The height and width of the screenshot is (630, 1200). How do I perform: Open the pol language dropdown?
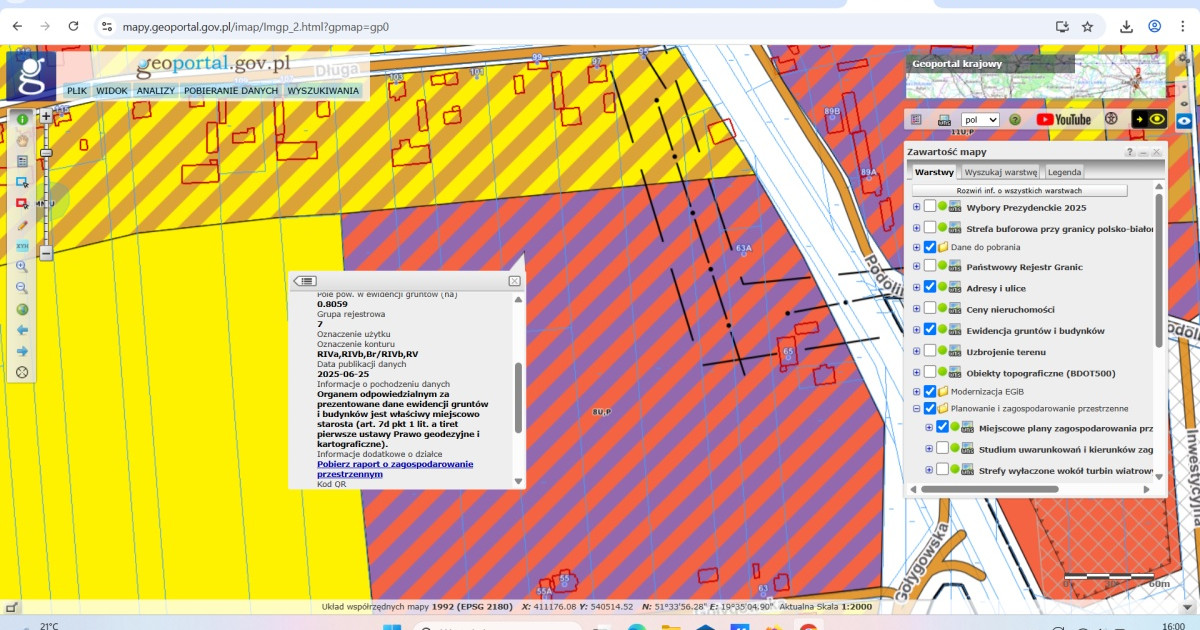[x=980, y=119]
